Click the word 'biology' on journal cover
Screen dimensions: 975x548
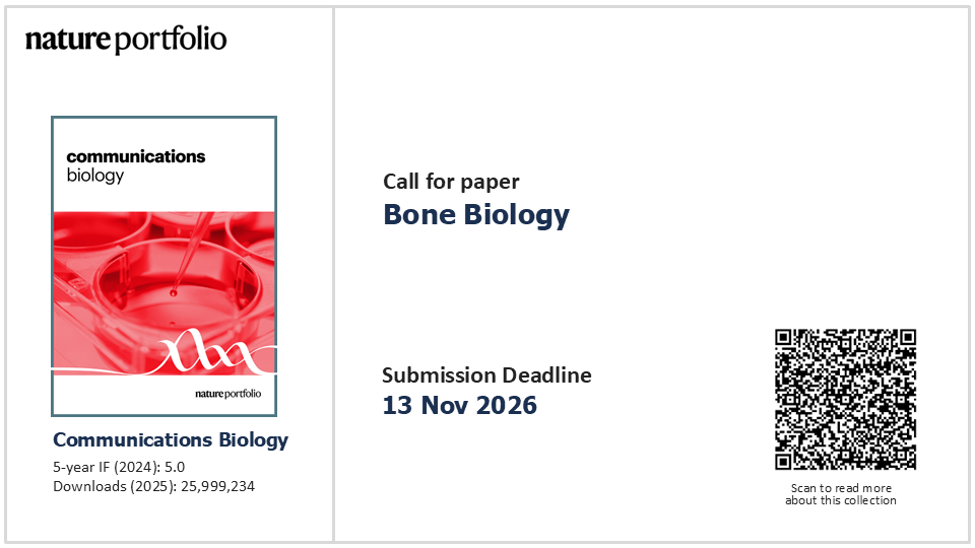[x=95, y=176]
